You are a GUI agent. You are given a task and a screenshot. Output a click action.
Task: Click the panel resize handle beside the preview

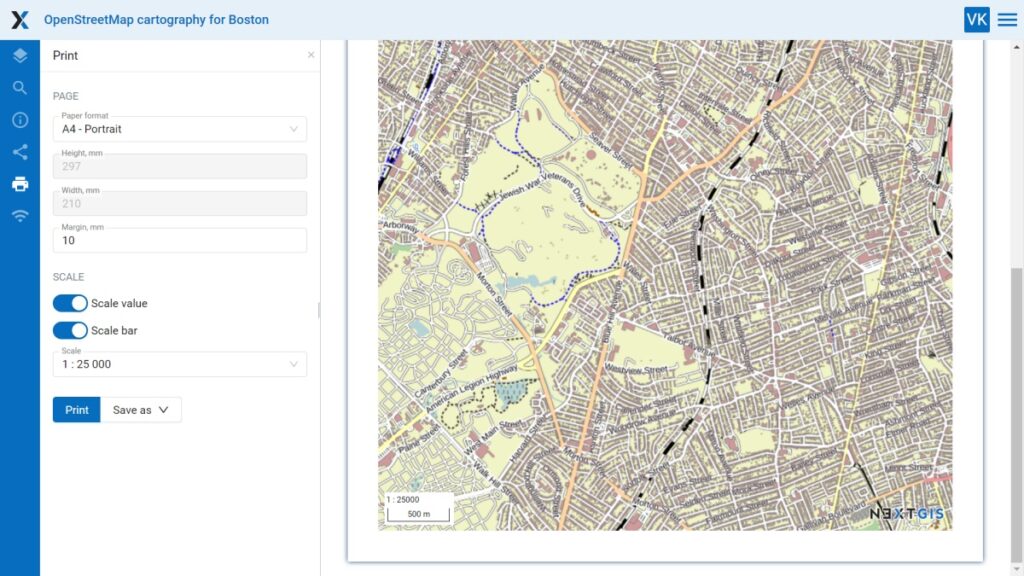coord(319,310)
